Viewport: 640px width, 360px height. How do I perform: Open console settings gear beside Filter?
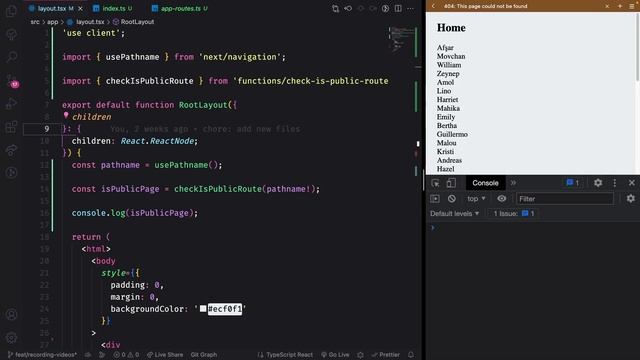(631, 199)
